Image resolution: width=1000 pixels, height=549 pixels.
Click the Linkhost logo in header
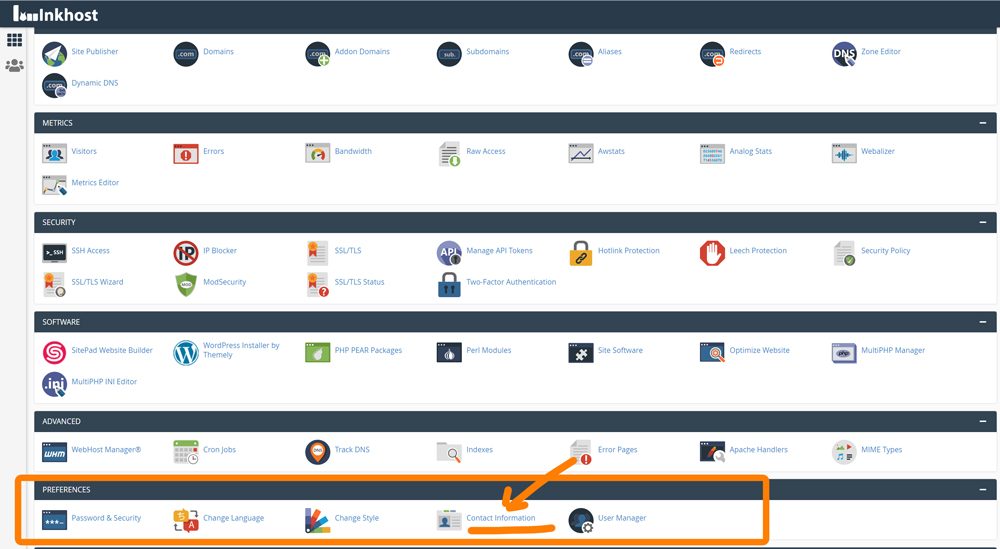[x=55, y=14]
